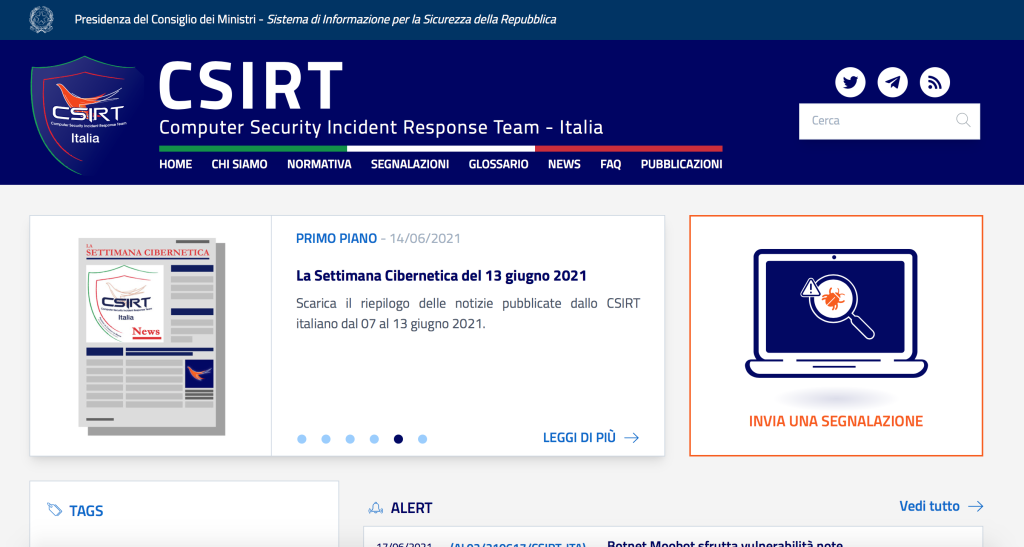This screenshot has width=1024, height=547.
Task: Open the GLOSSARIO menu item
Action: click(x=498, y=164)
